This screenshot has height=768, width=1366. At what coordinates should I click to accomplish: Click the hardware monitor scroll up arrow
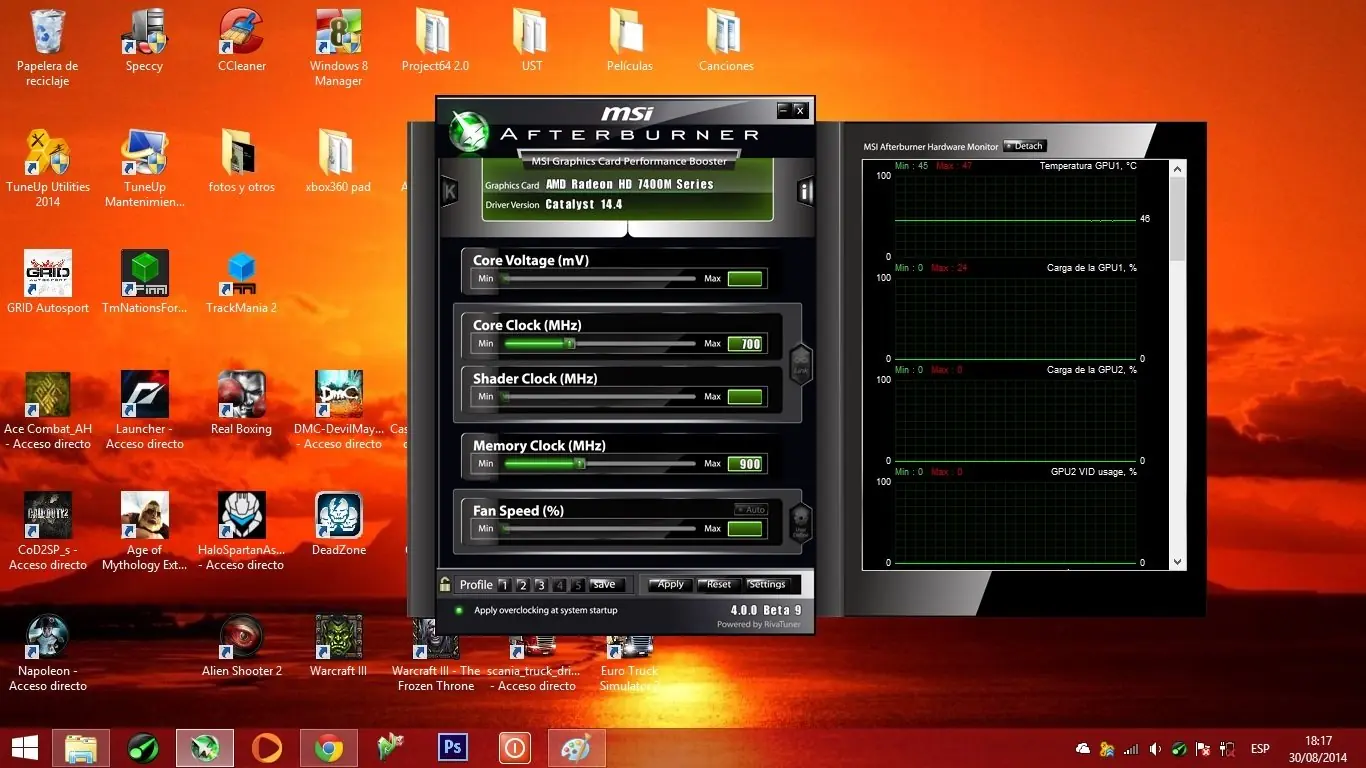click(1177, 167)
